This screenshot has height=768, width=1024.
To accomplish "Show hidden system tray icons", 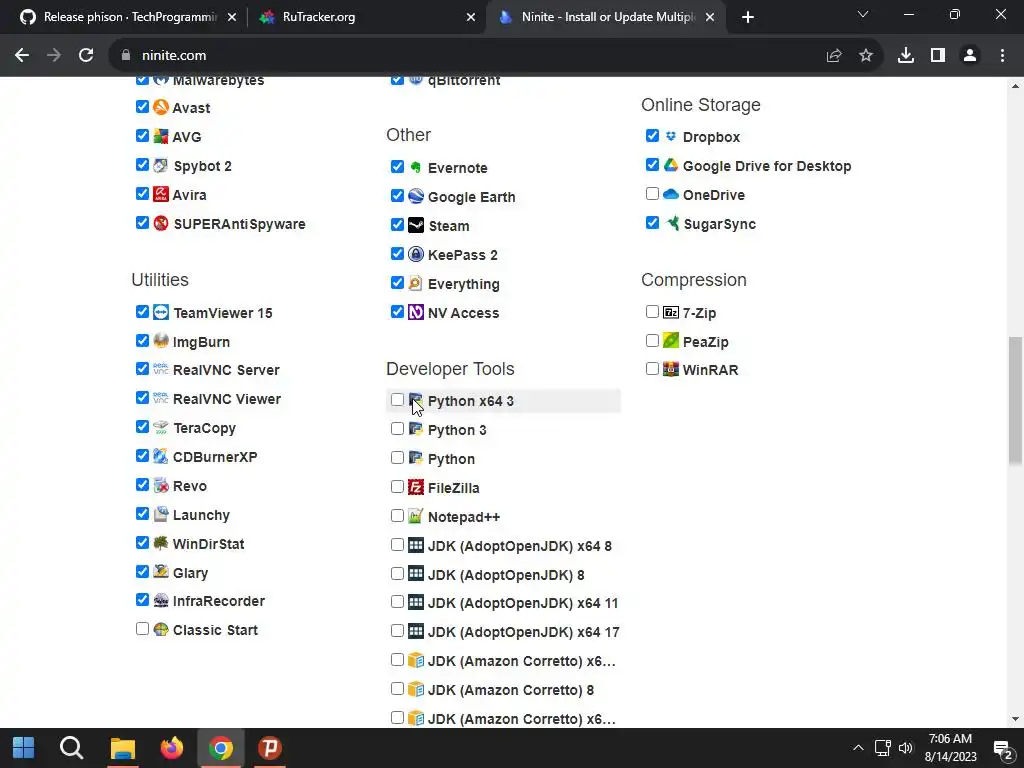I will (858, 748).
